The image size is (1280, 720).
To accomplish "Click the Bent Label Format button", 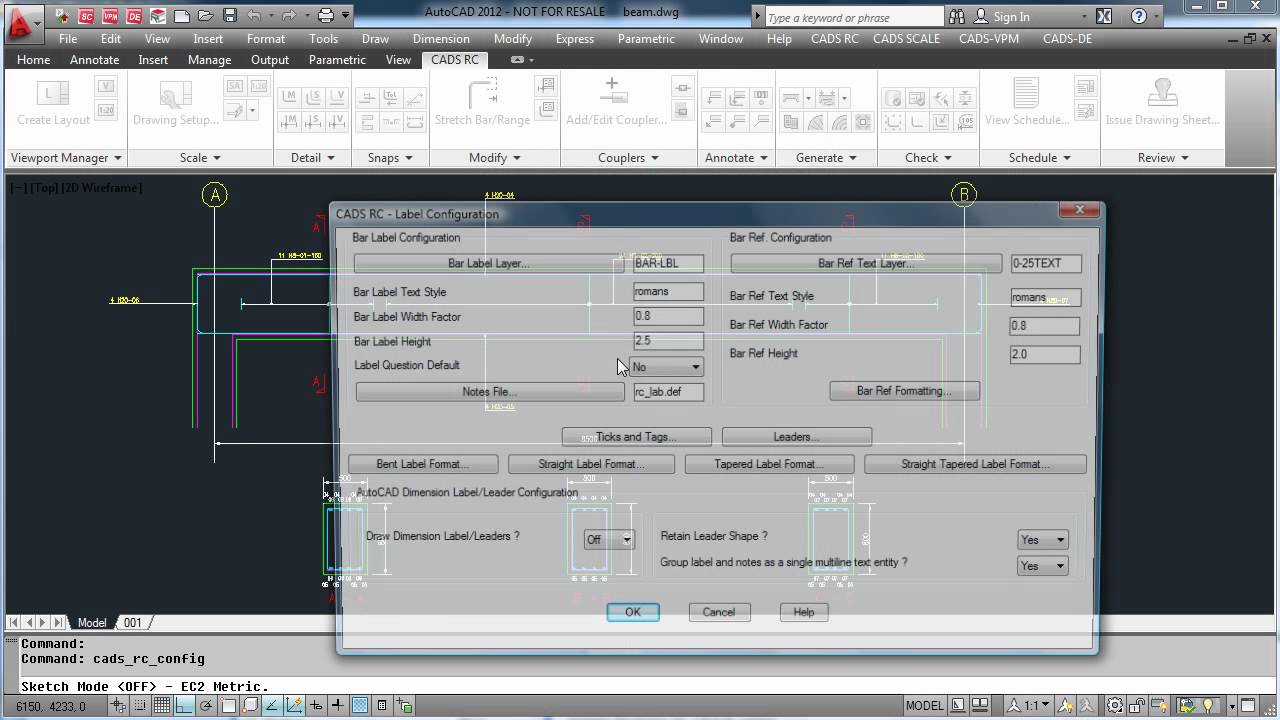I will (x=422, y=464).
